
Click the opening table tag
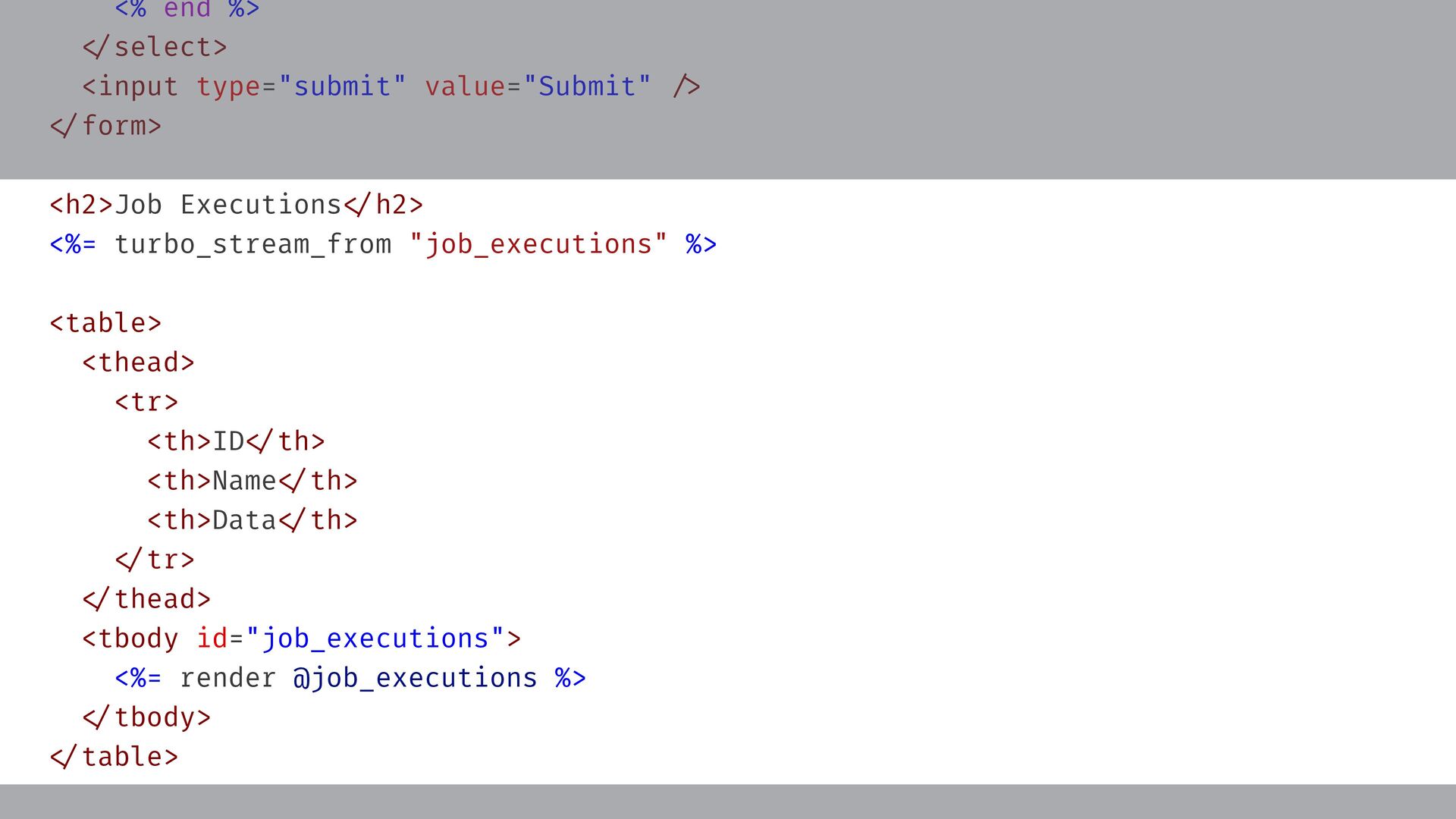pos(106,323)
